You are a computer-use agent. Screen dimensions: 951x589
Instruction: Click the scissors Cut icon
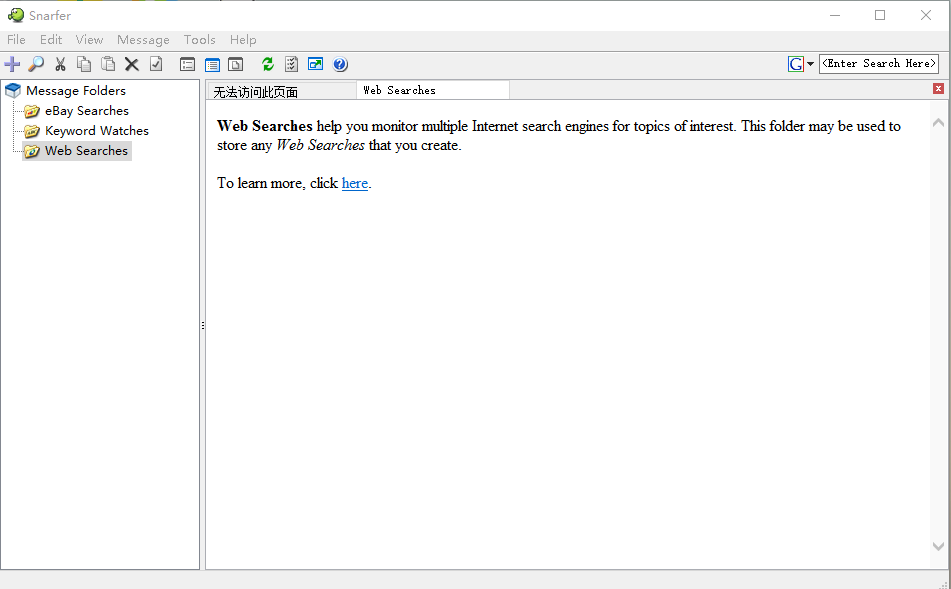pos(60,64)
